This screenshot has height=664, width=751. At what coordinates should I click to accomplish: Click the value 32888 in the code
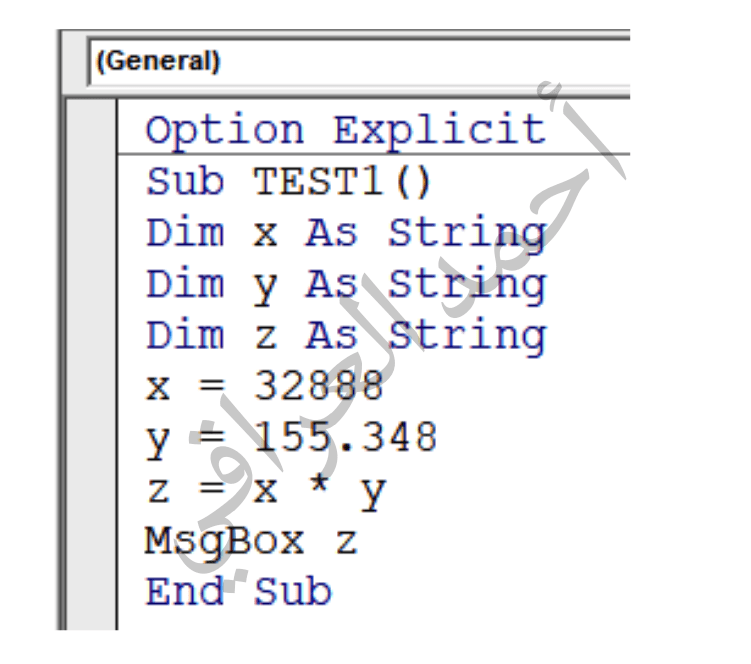[318, 386]
